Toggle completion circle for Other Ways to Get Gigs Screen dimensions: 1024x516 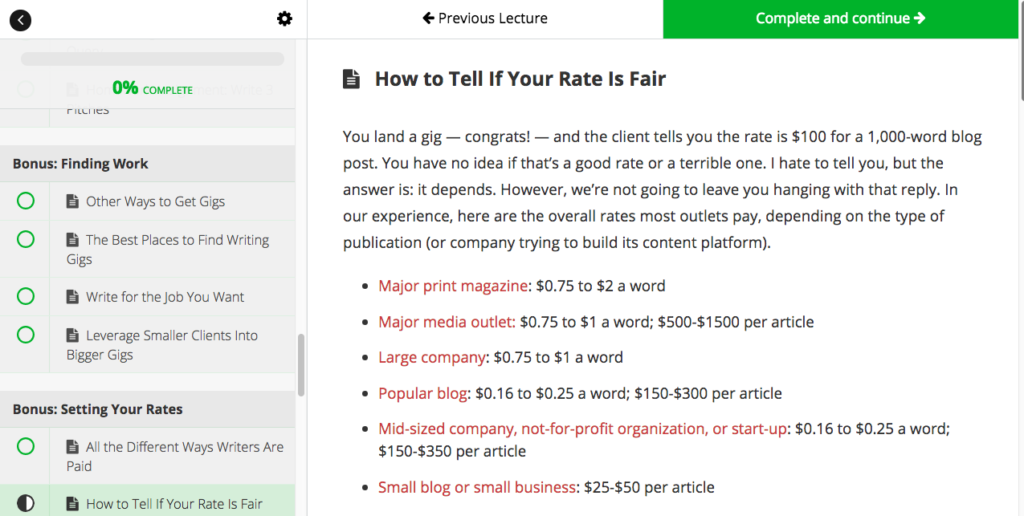click(25, 201)
